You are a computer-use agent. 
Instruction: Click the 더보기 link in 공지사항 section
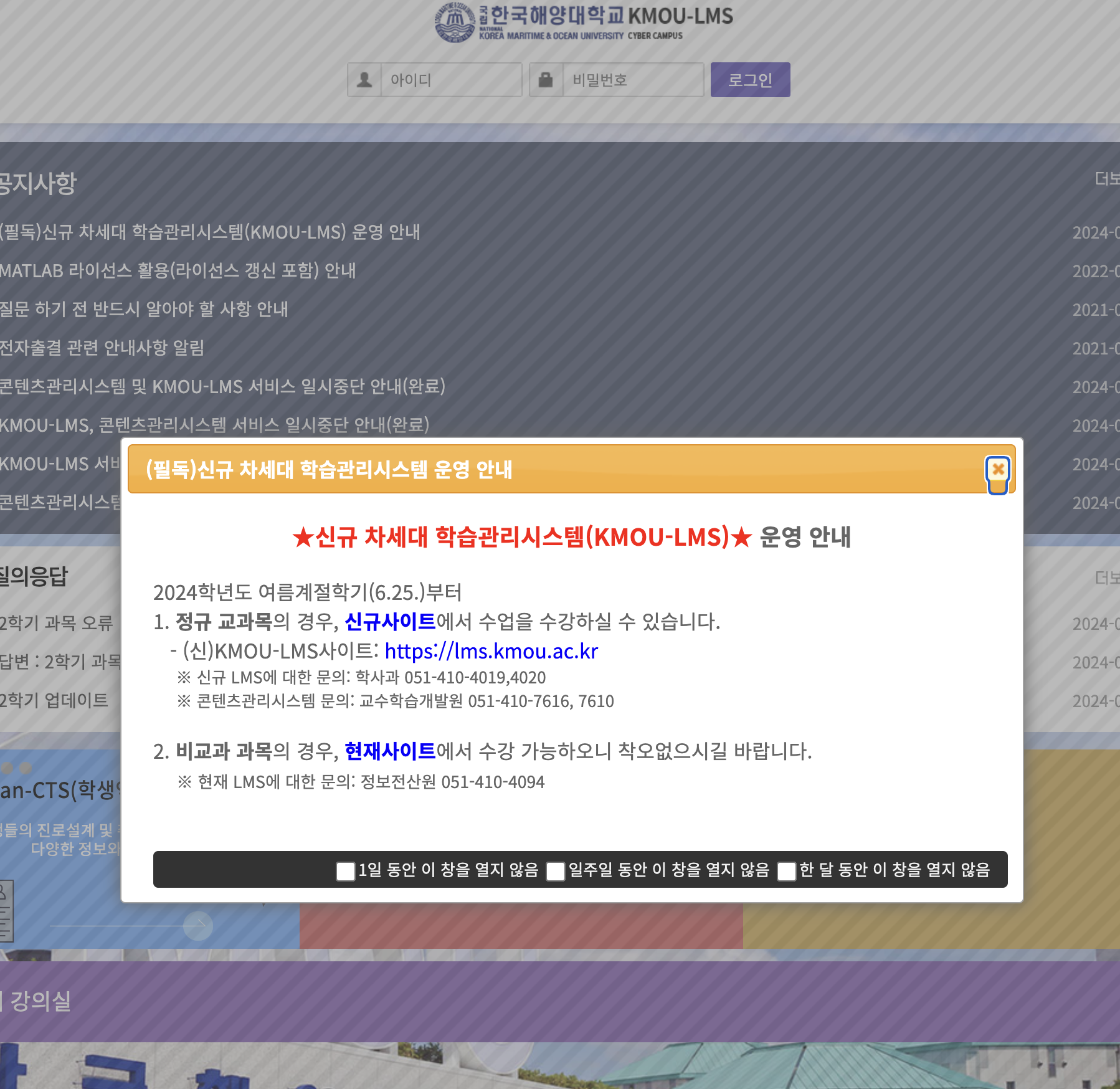point(1108,179)
